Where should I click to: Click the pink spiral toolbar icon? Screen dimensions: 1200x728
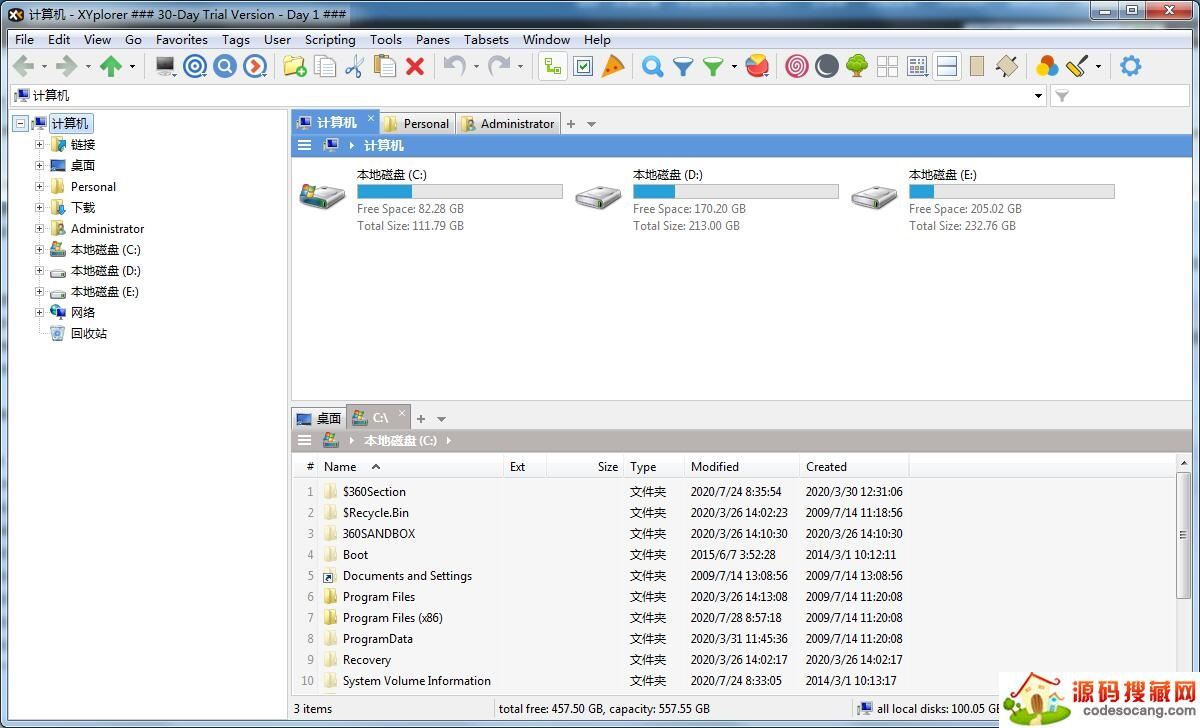(x=796, y=67)
